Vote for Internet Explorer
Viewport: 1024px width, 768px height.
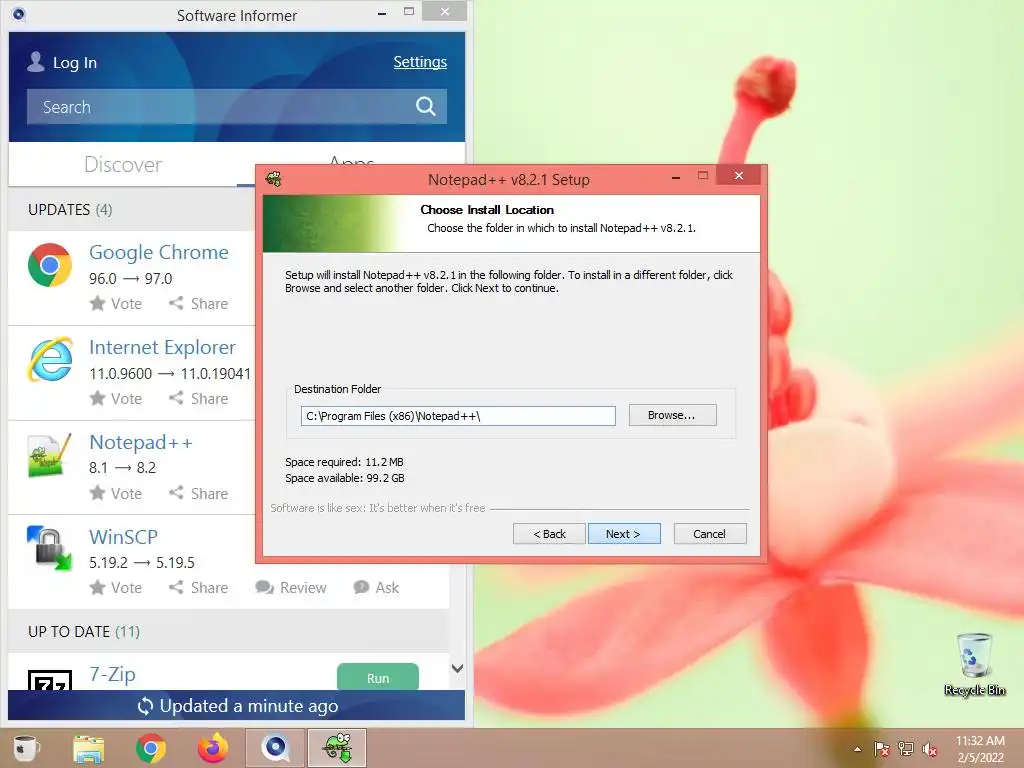coord(116,398)
